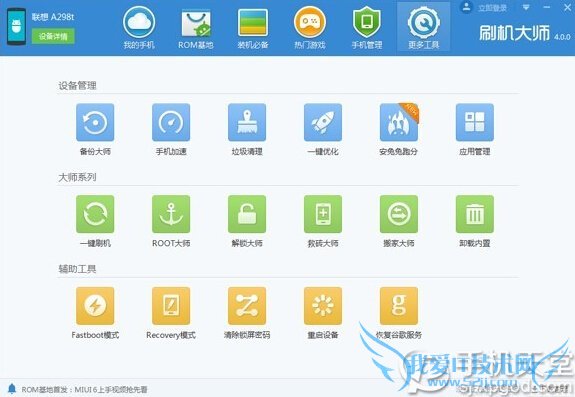Open 搬家大师 transfer tool
575x397 pixels.
(x=399, y=214)
